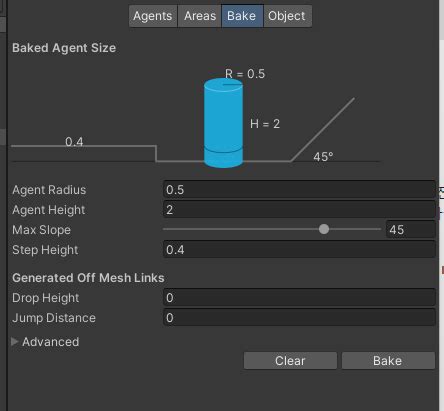The height and width of the screenshot is (411, 444).
Task: Click the Generated Off Mesh Links heading
Action: pyautogui.click(x=88, y=278)
